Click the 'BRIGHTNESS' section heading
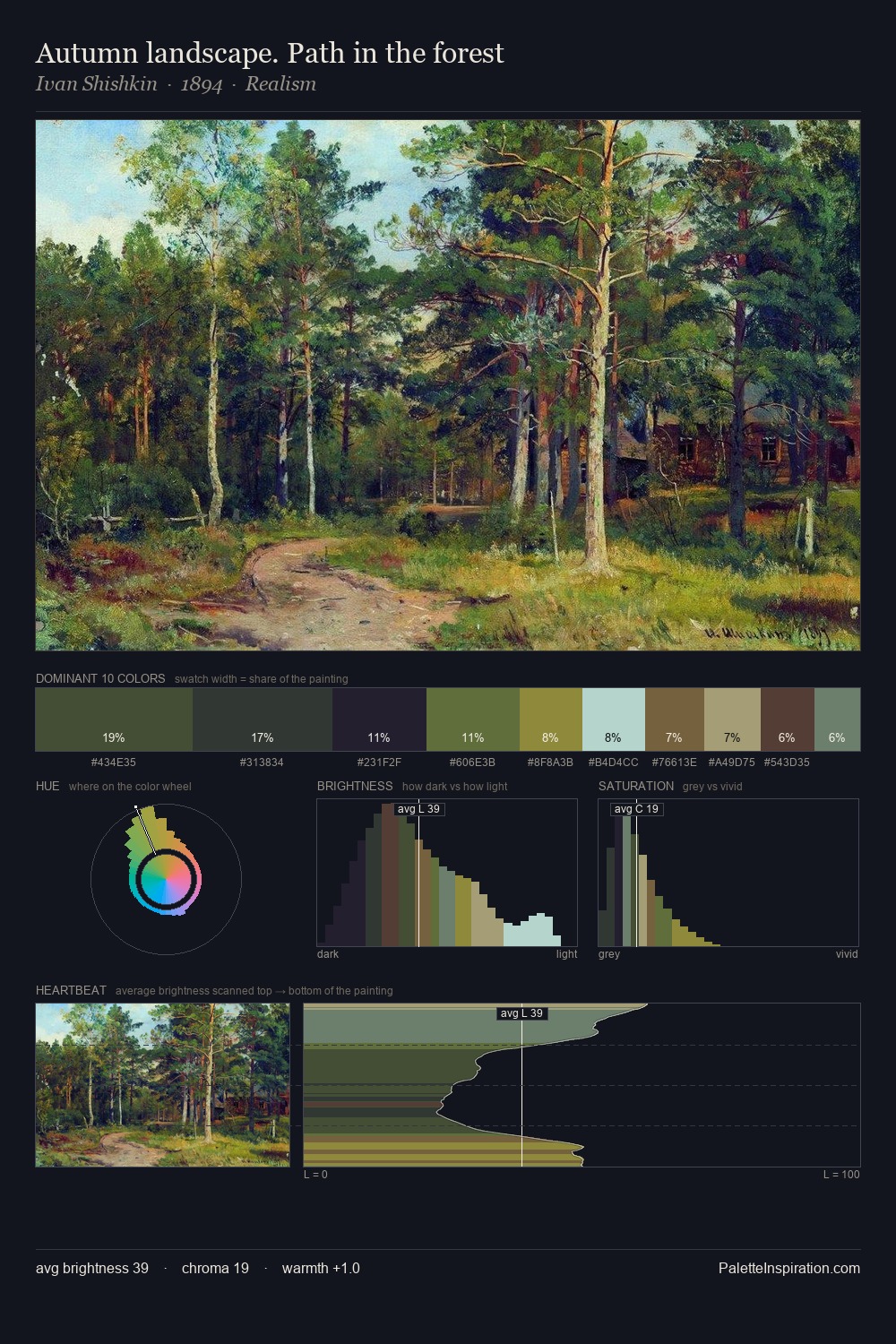 point(355,786)
